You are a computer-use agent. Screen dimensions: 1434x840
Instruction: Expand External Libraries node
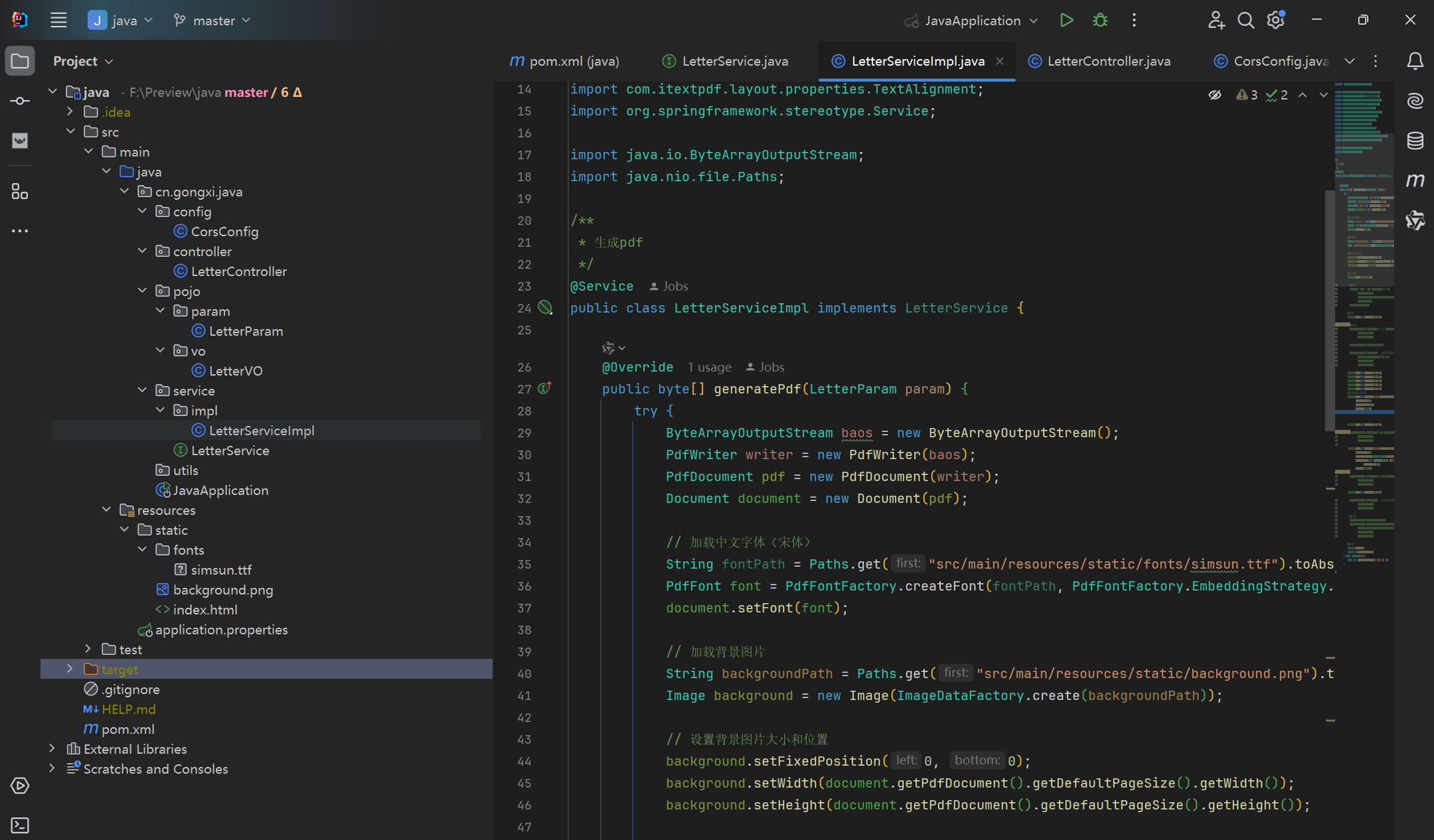52,748
